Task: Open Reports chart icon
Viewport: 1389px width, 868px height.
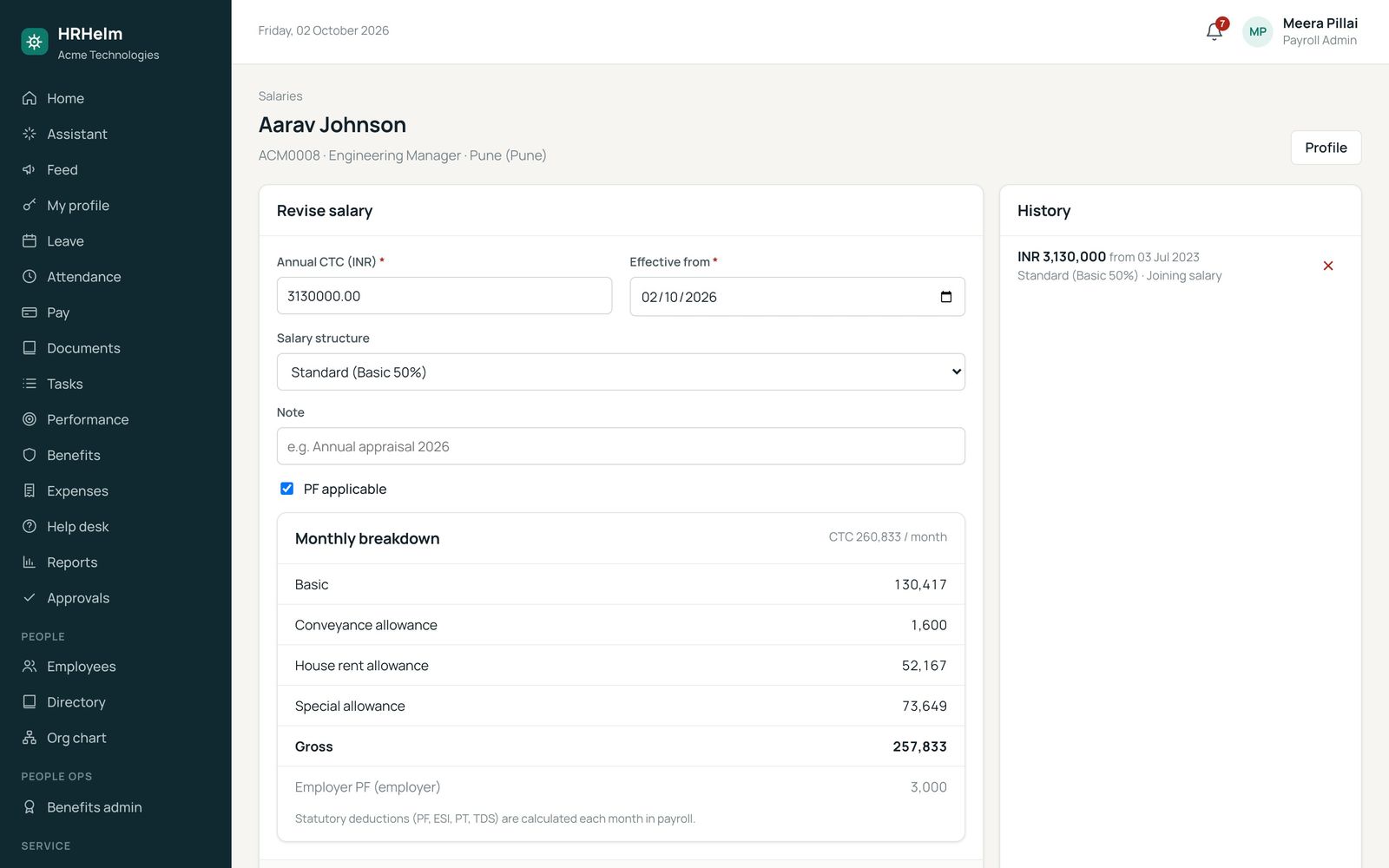Action: 30,562
